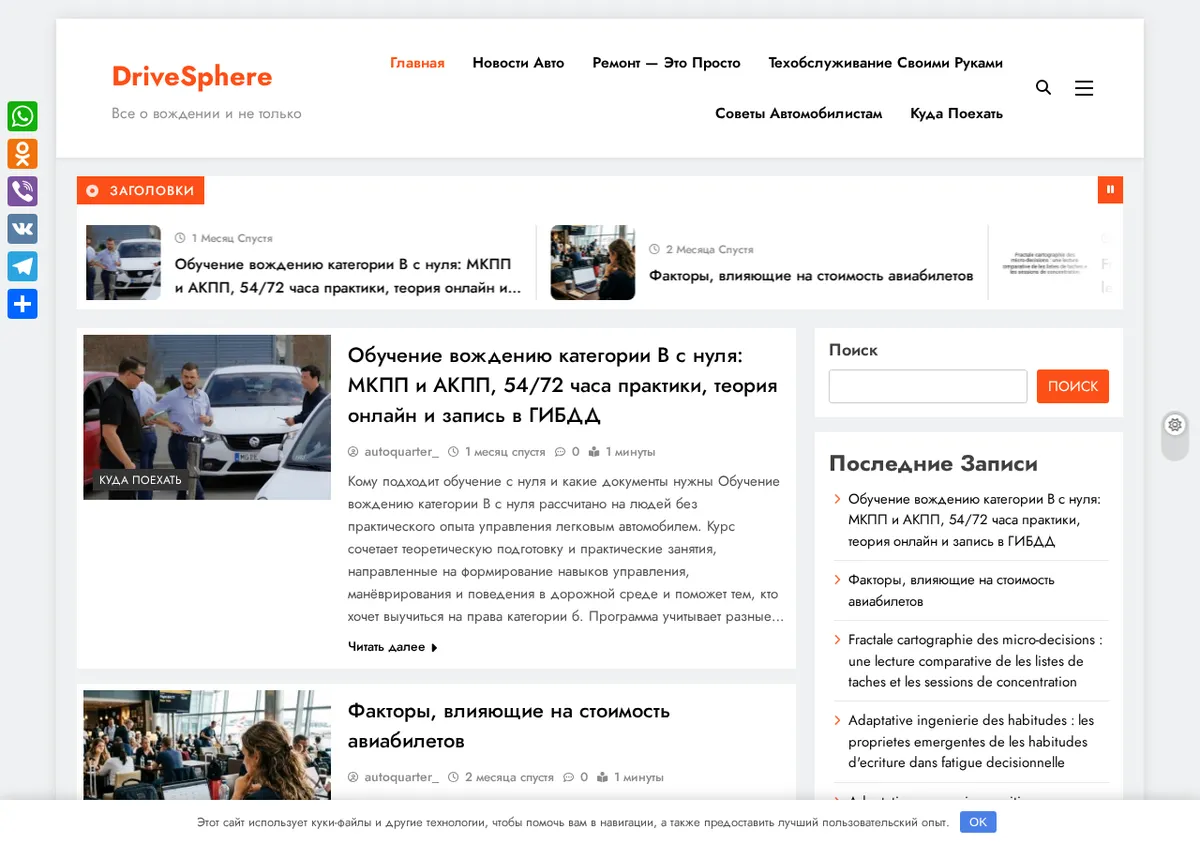Accept cookies with the OK button
The image size is (1200, 844).
(978, 822)
